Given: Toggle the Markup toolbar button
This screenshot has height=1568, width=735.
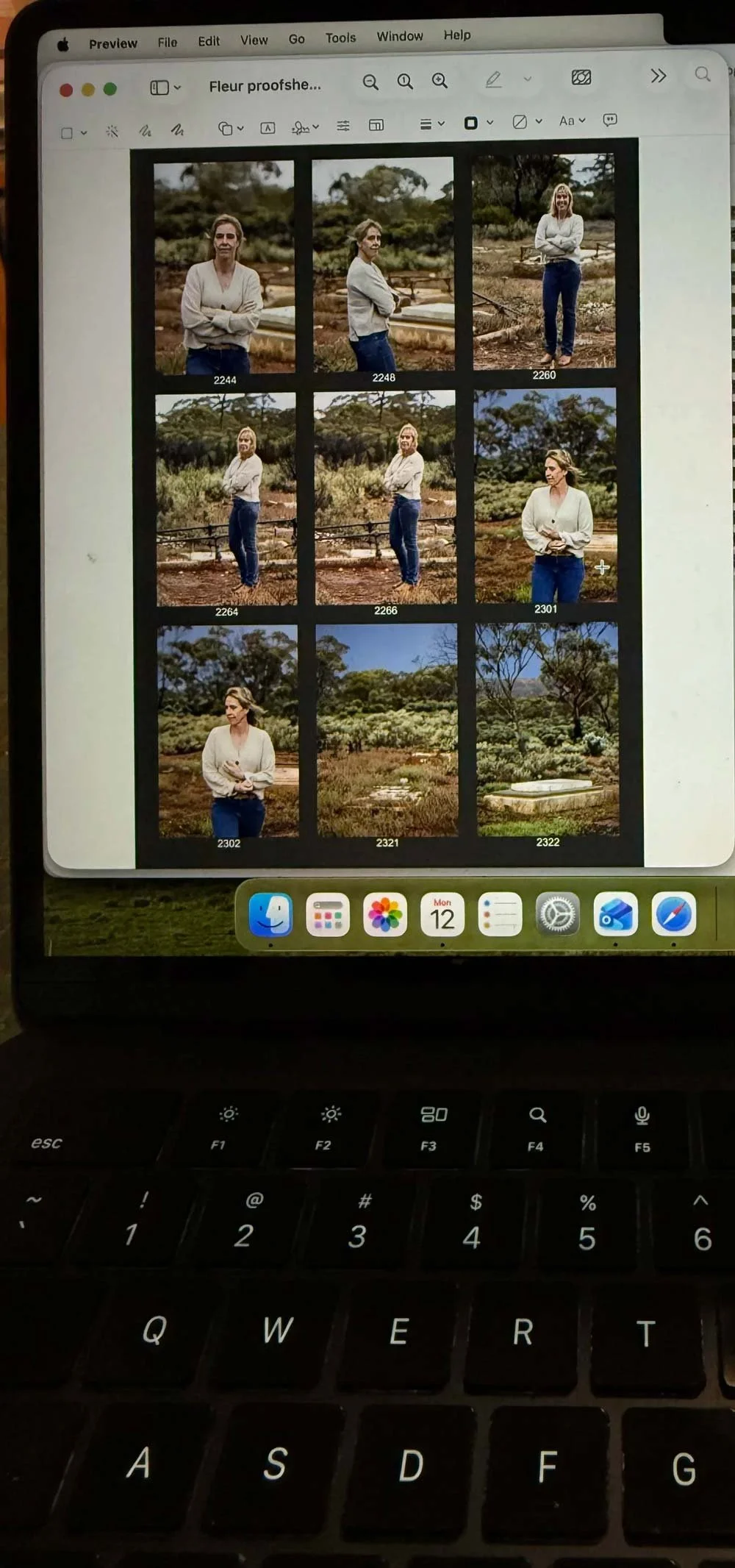Looking at the screenshot, I should click(x=581, y=77).
